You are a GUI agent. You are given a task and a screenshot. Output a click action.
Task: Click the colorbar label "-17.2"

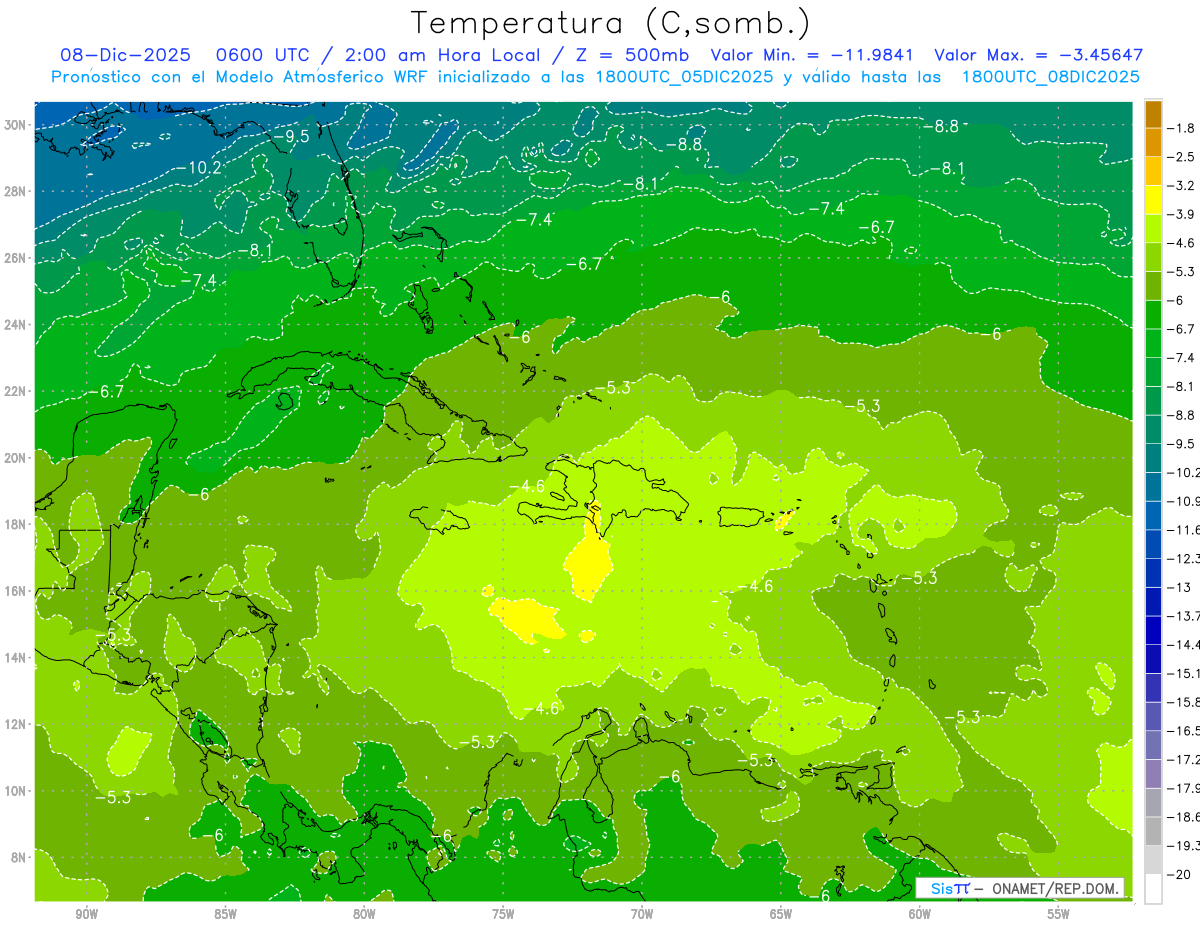click(x=1184, y=759)
